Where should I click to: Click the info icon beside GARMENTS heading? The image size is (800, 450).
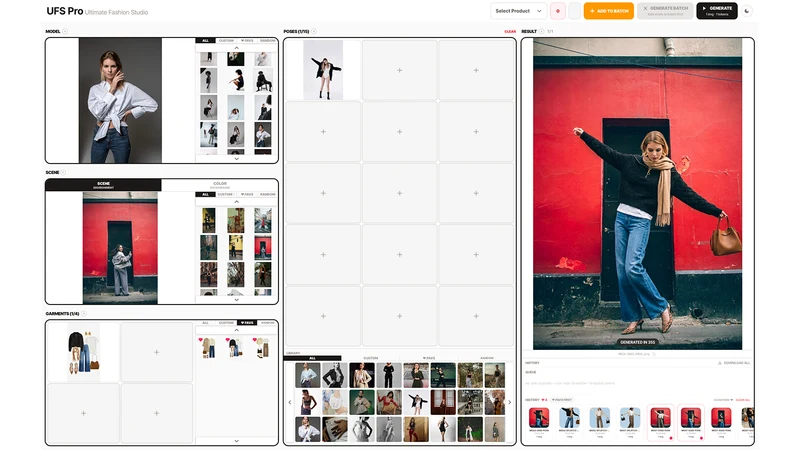coord(84,314)
